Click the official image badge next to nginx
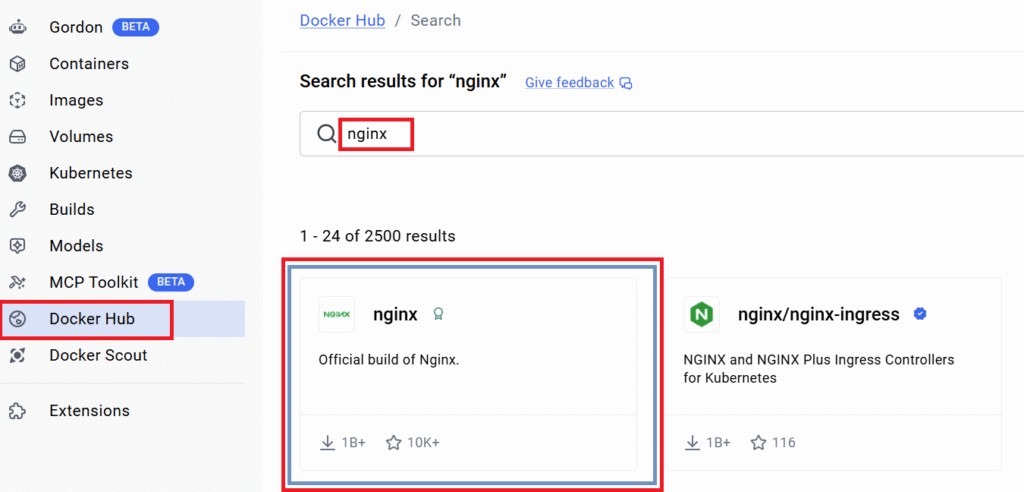Screen dimensions: 1024x492 438,315
